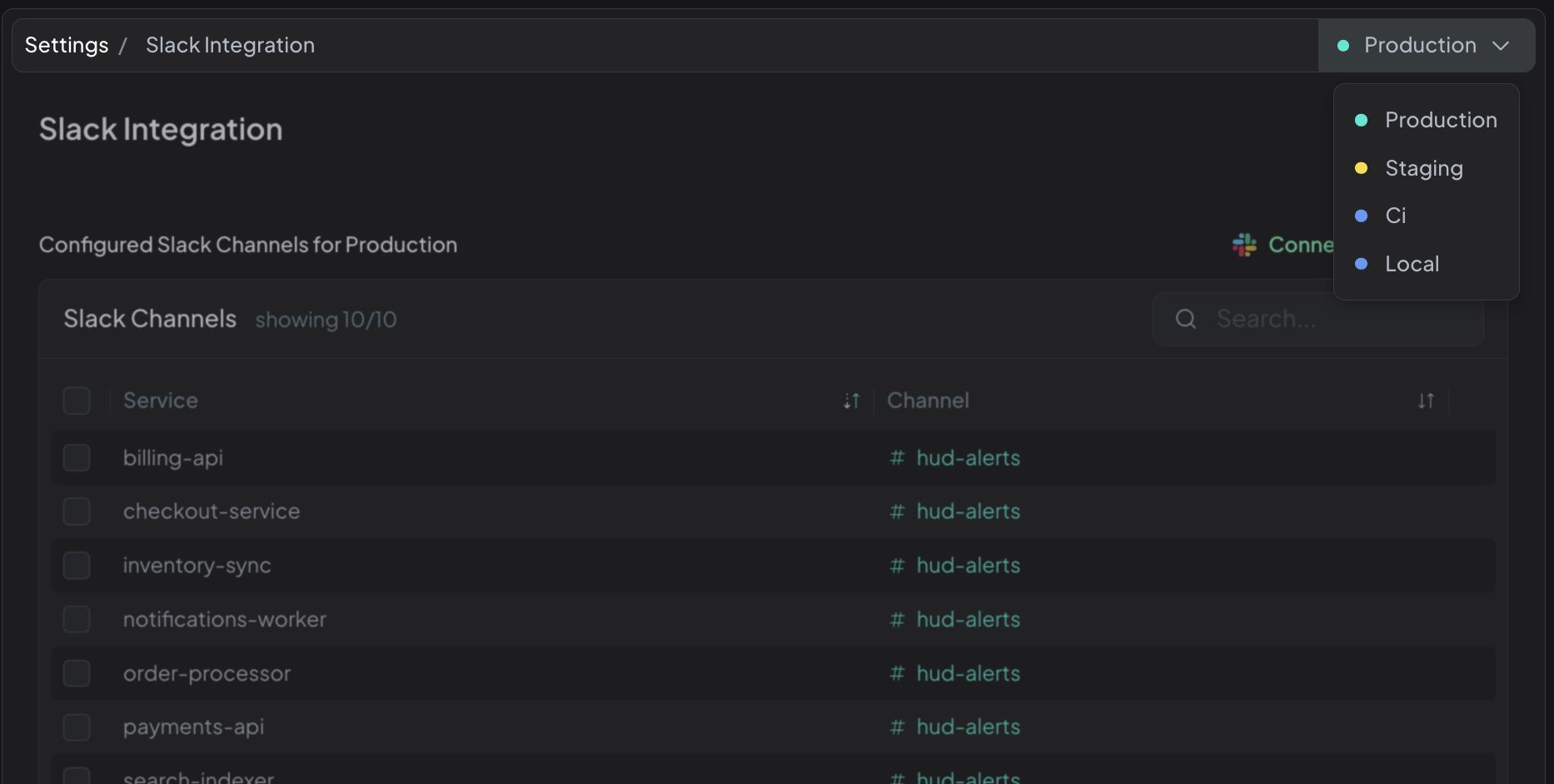Toggle the select-all checkbox in the table header
Image resolution: width=1554 pixels, height=784 pixels.
coord(76,400)
